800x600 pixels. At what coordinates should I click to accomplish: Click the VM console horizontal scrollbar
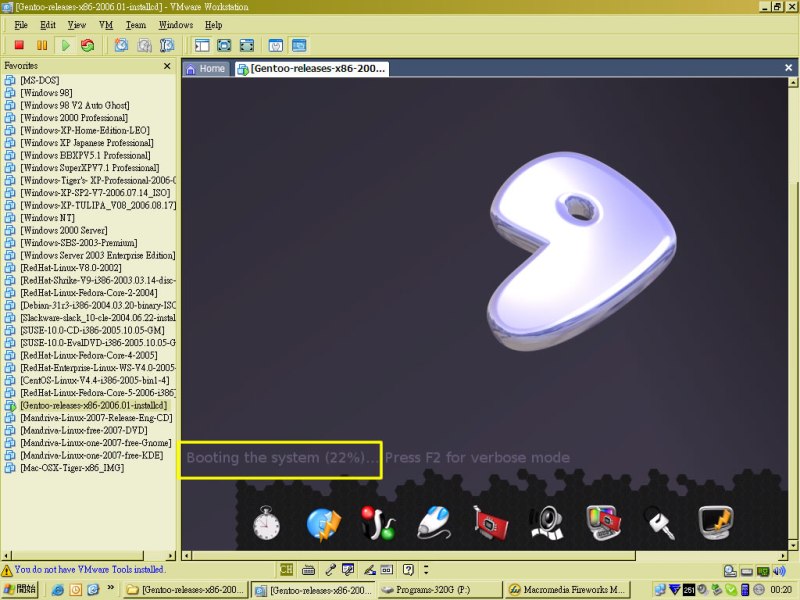tap(483, 556)
